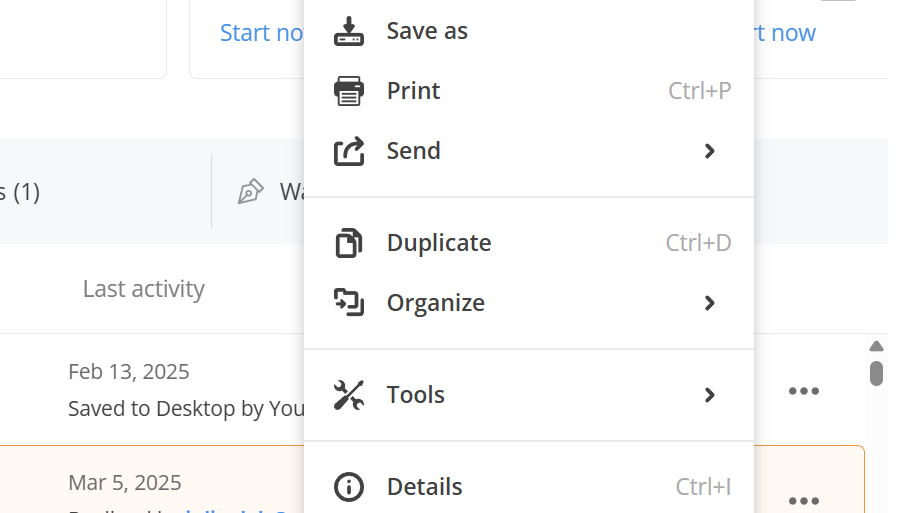This screenshot has height=513, width=900.
Task: Click the Print printer icon
Action: point(348,91)
